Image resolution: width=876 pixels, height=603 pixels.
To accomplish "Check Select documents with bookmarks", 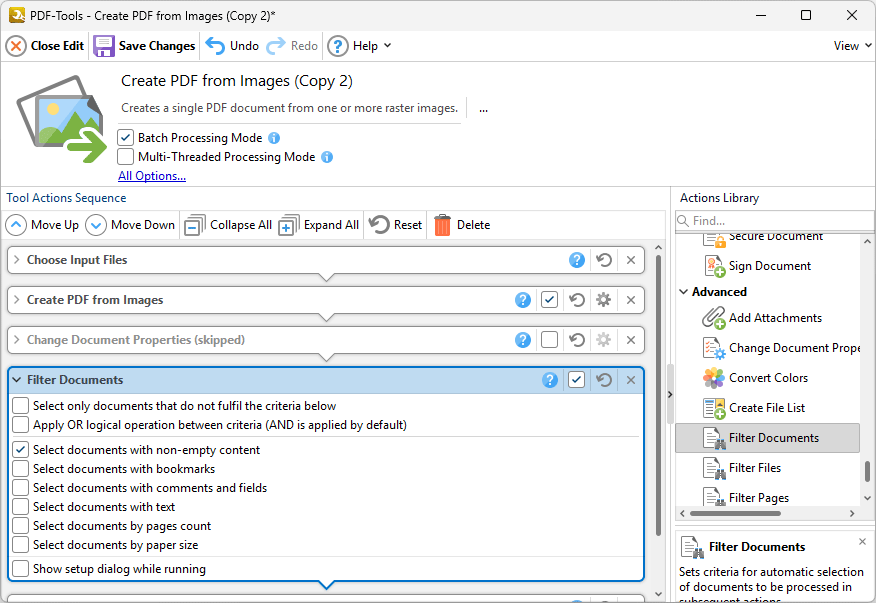I will (21, 469).
